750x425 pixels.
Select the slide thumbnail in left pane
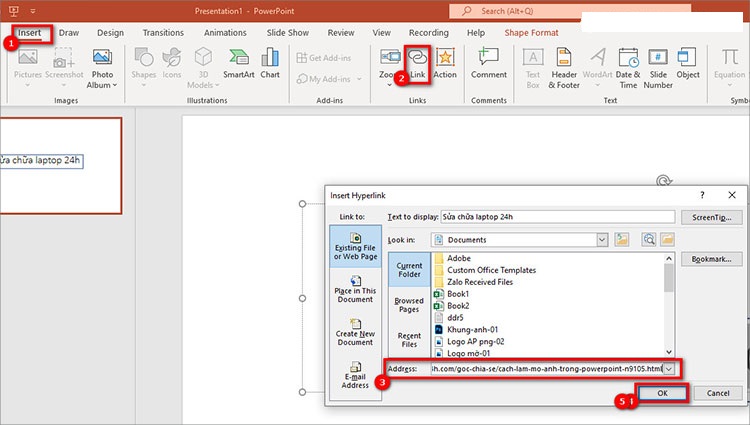coord(61,166)
